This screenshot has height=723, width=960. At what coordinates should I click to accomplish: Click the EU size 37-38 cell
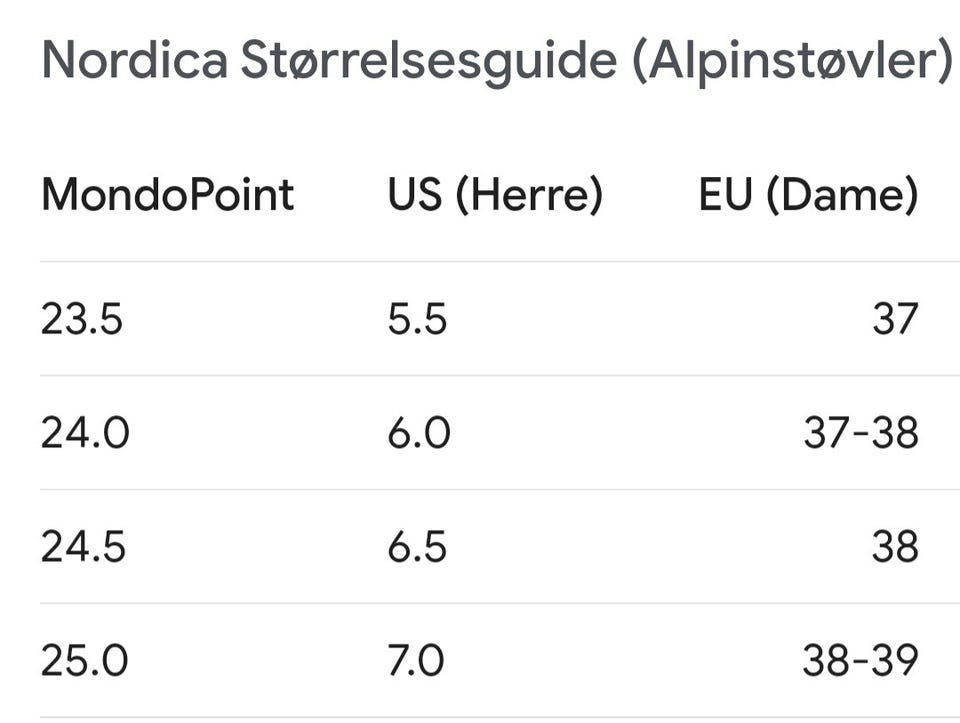(x=860, y=434)
